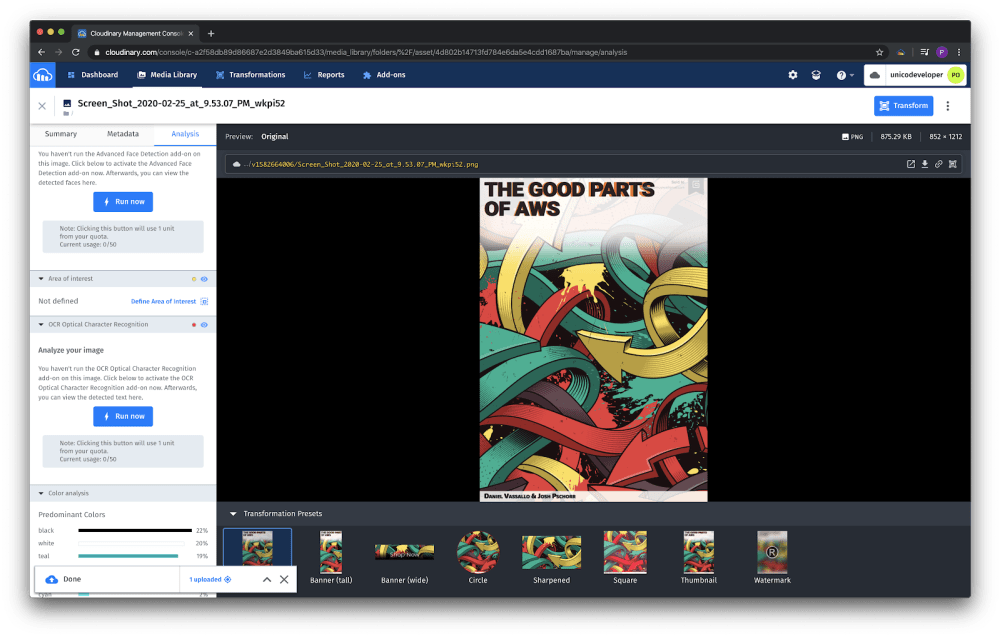Click the black predominant color bar
Screen dimensions: 1000x637
coord(135,531)
